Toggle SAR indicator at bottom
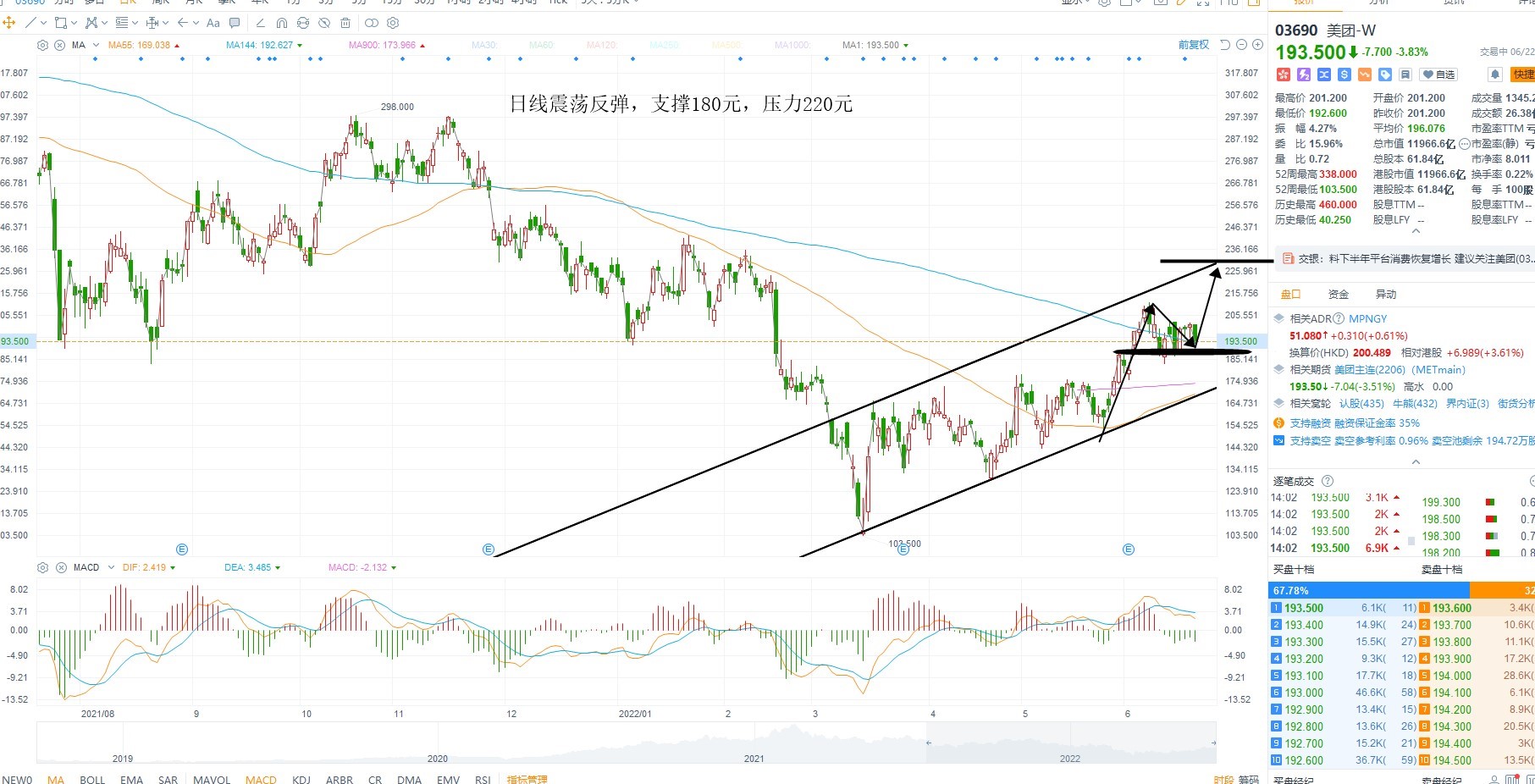The height and width of the screenshot is (784, 1535). pos(168,779)
